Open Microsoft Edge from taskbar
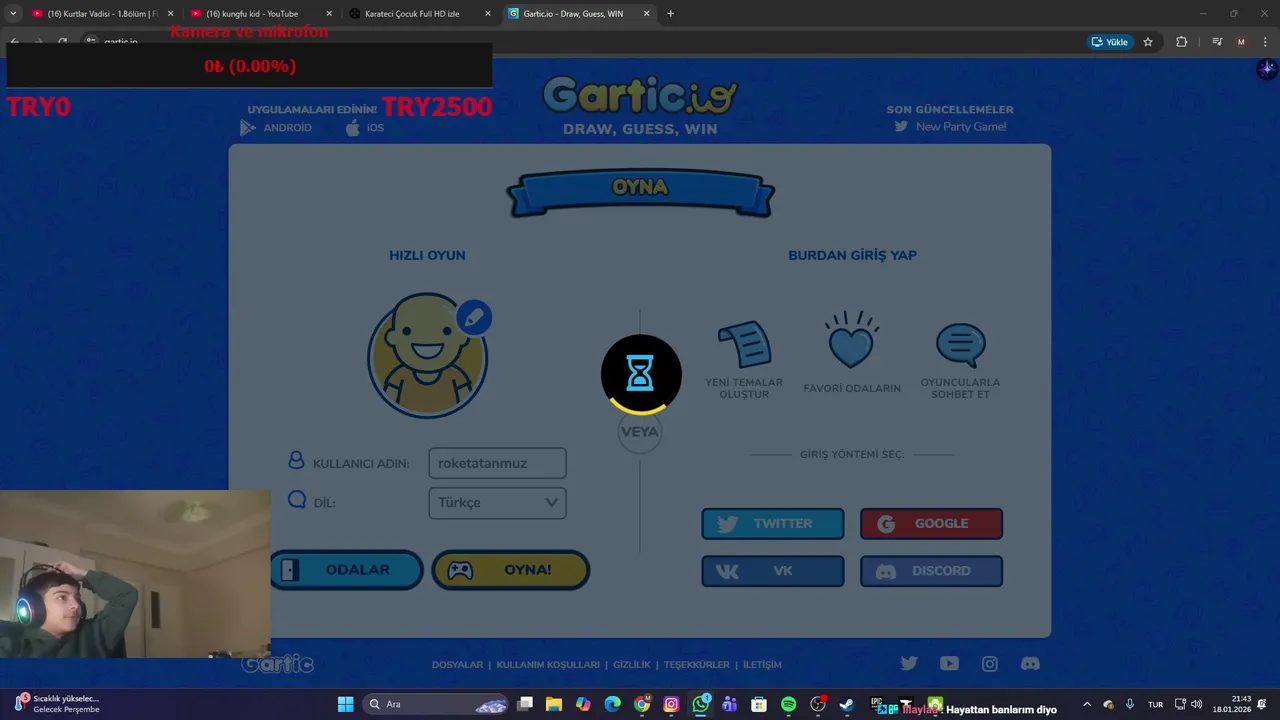The height and width of the screenshot is (720, 1280). tap(612, 705)
